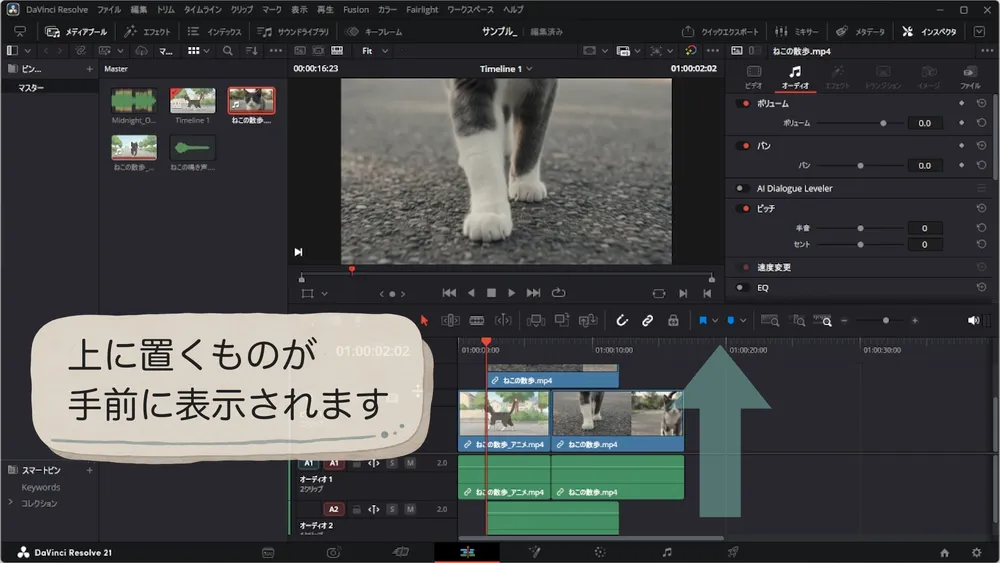Click the play reverse button

[x=471, y=293]
